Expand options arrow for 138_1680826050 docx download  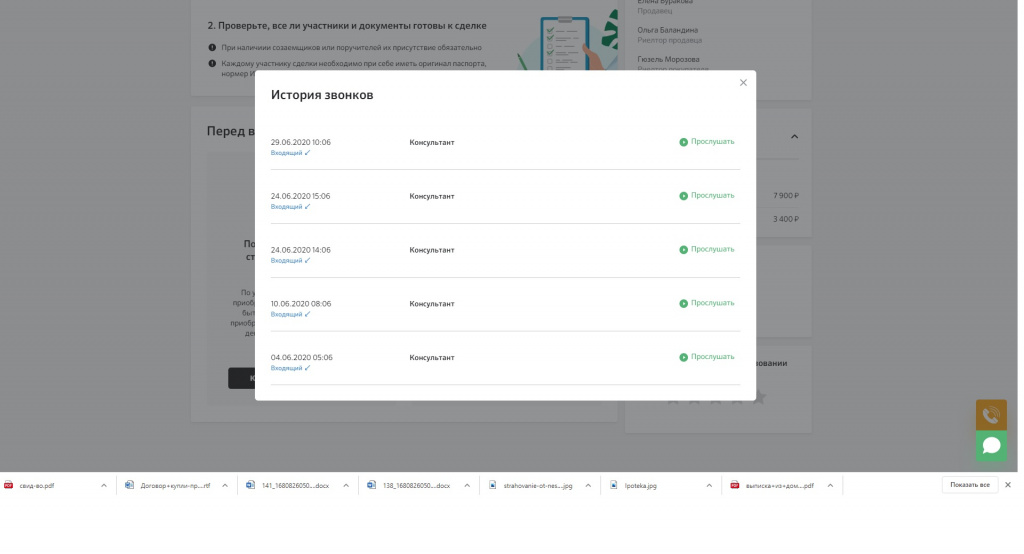467,485
